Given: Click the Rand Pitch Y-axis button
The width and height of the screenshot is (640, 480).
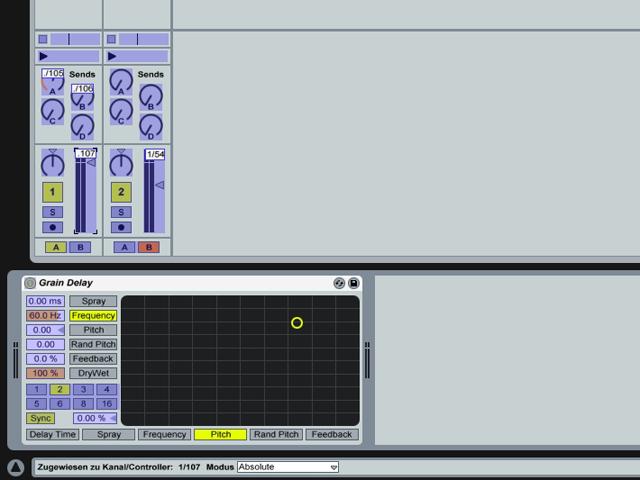Looking at the screenshot, I should tap(93, 344).
